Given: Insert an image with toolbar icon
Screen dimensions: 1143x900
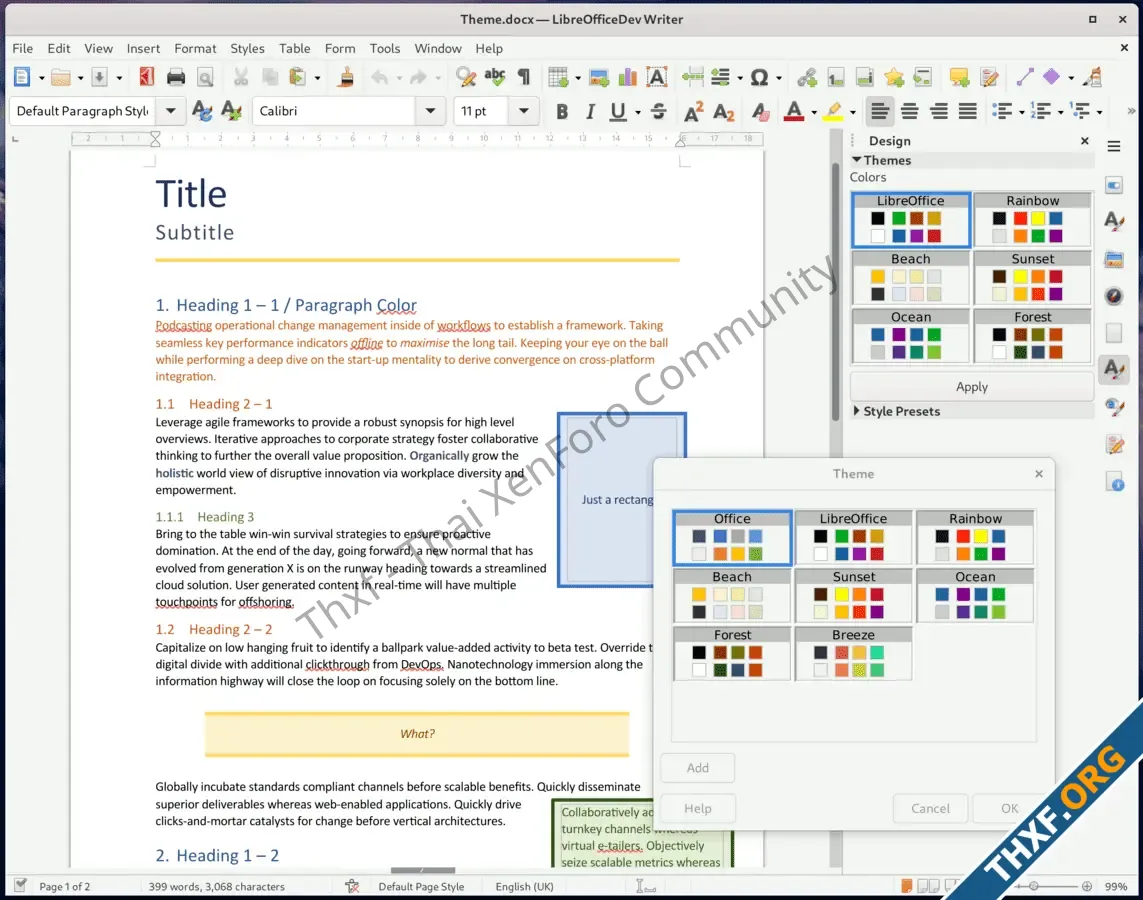Looking at the screenshot, I should click(x=599, y=77).
